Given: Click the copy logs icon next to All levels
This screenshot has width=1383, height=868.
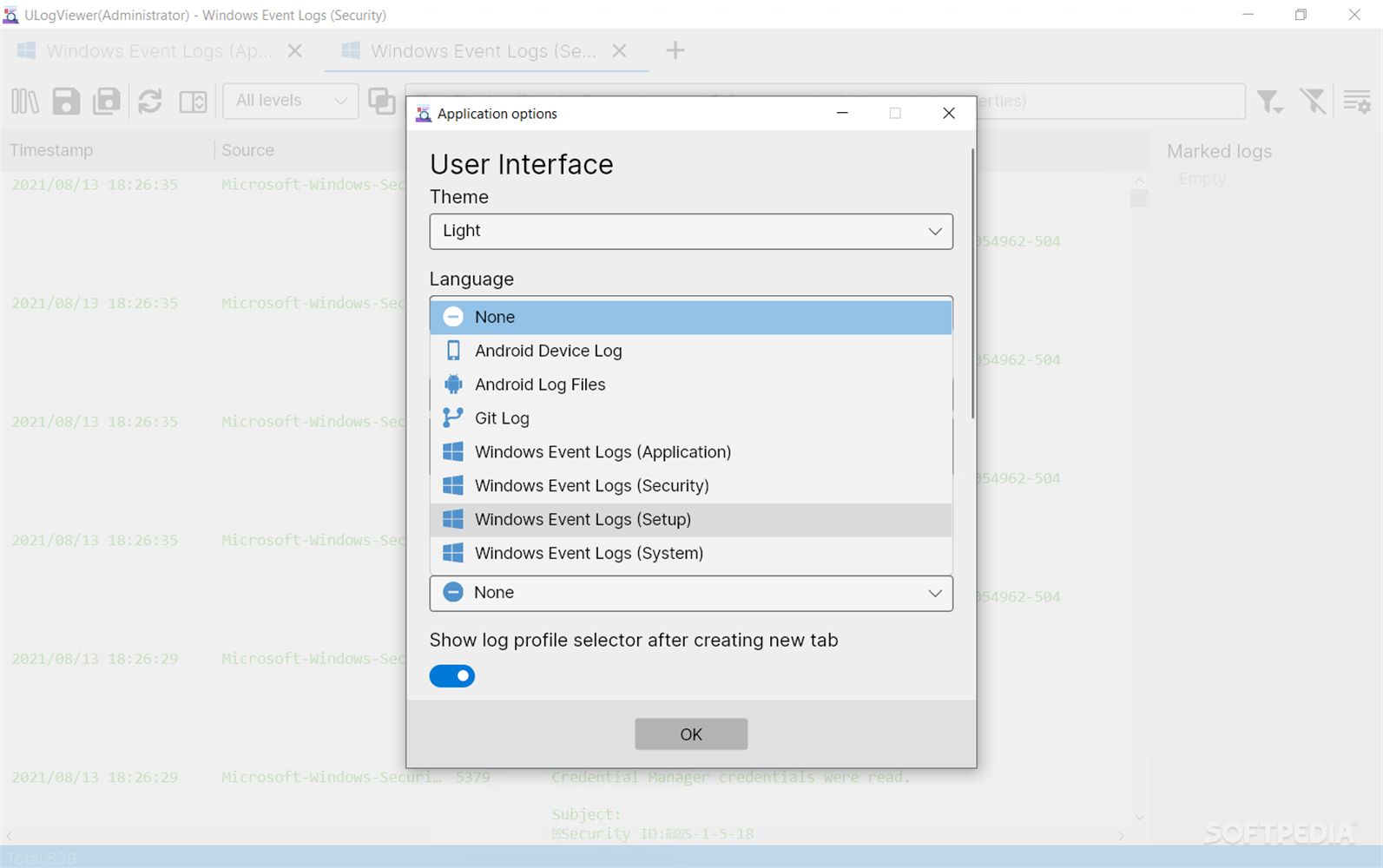Looking at the screenshot, I should click(x=381, y=102).
